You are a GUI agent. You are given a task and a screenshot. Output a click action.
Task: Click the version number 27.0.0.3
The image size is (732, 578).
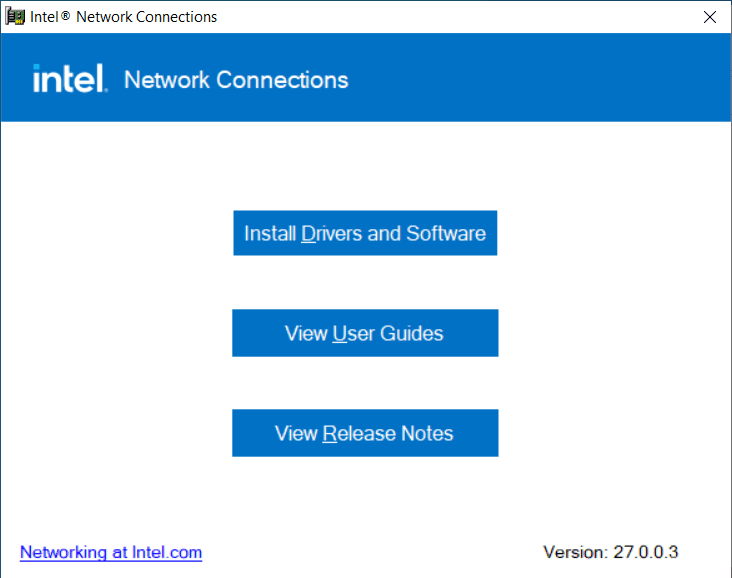click(645, 552)
